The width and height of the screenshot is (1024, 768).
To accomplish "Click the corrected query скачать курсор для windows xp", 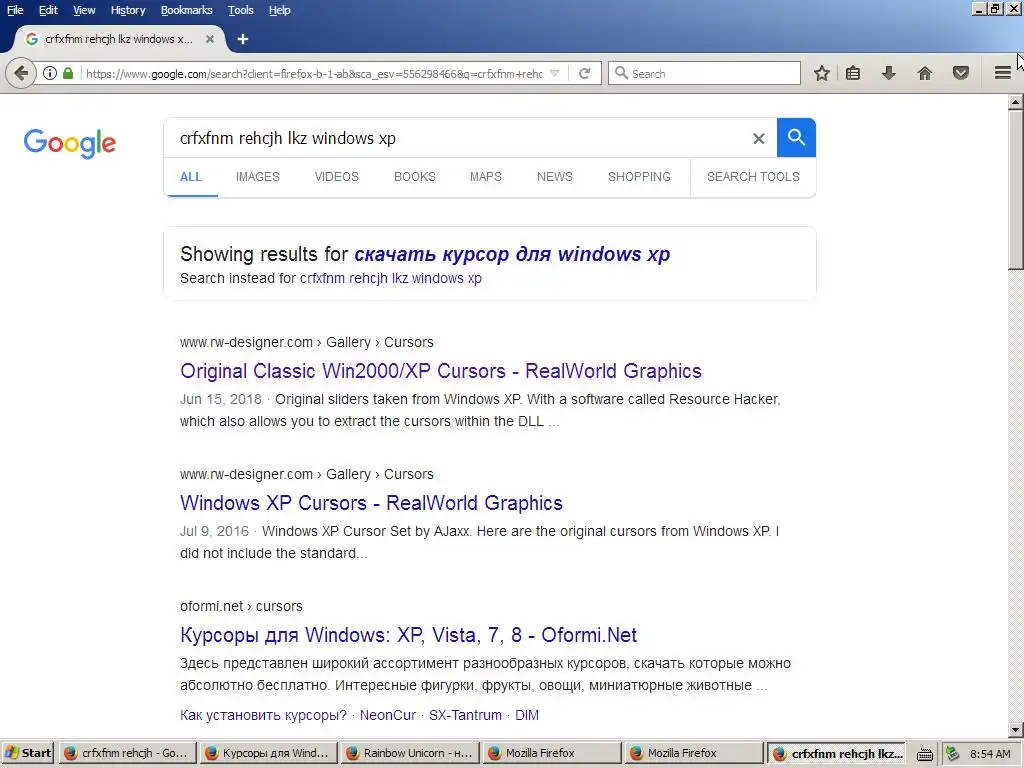I will coord(512,253).
